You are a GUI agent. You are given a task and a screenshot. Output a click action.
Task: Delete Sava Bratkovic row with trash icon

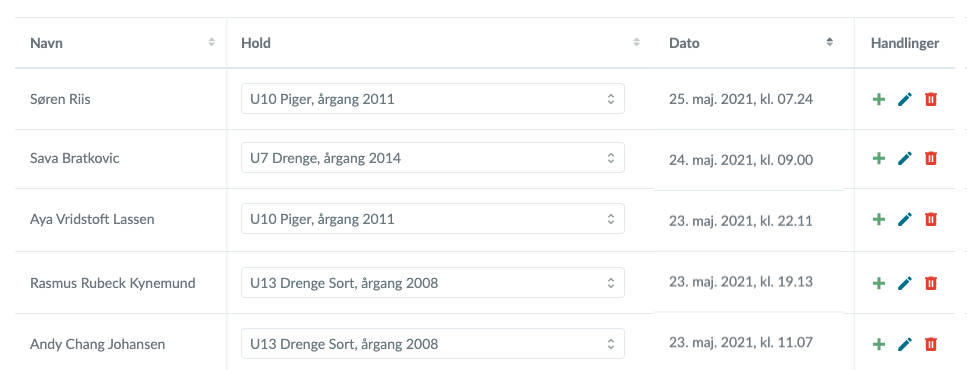[x=931, y=158]
